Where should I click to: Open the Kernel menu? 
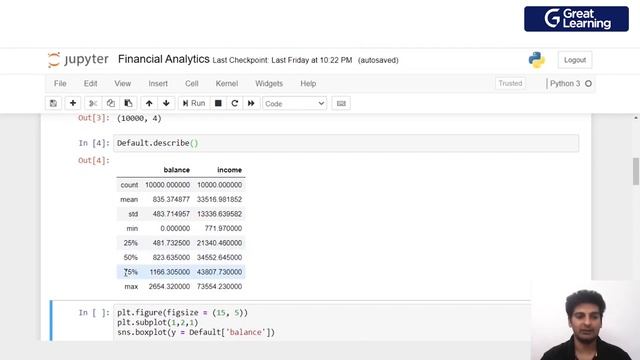pyautogui.click(x=227, y=83)
